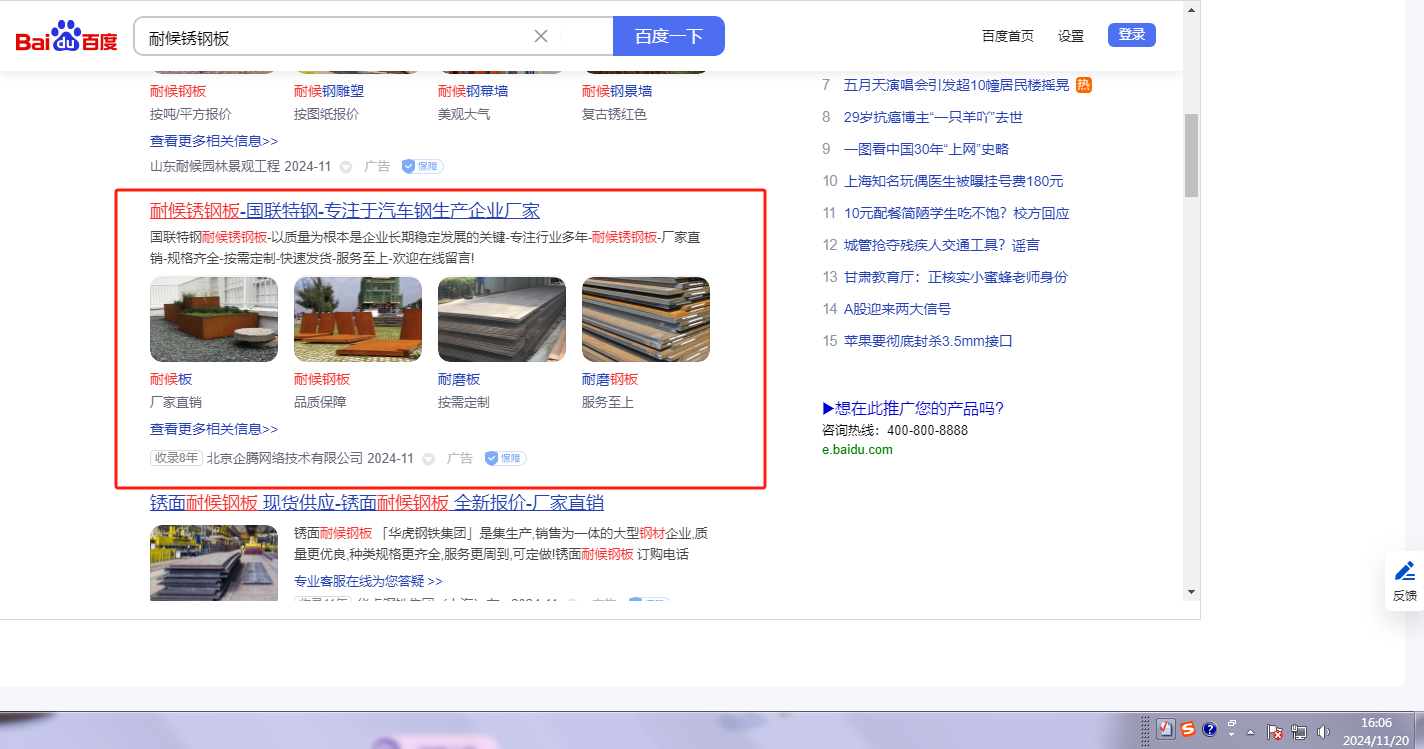
Task: Open the 耐磨板 steel plate thumbnail
Action: click(x=502, y=319)
